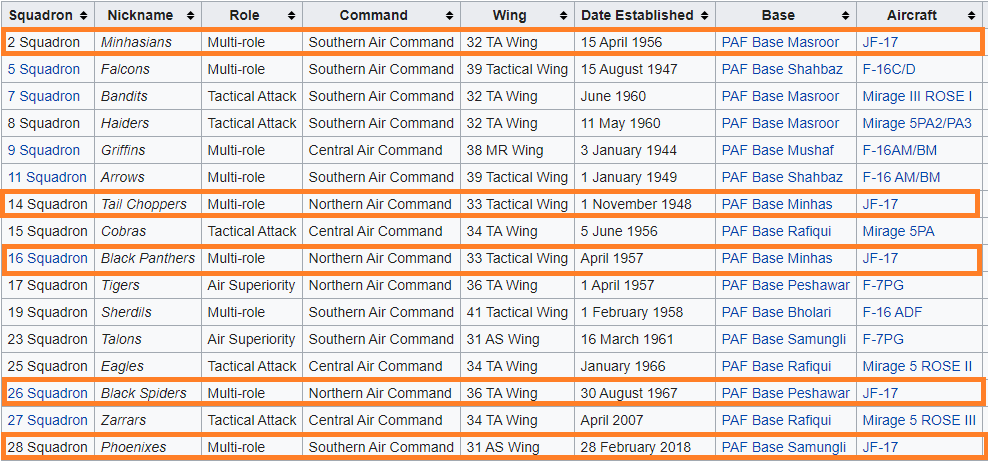Screen dimensions: 988x467
Task: Sort by Nickname using its sort arrows
Action: pyautogui.click(x=190, y=15)
